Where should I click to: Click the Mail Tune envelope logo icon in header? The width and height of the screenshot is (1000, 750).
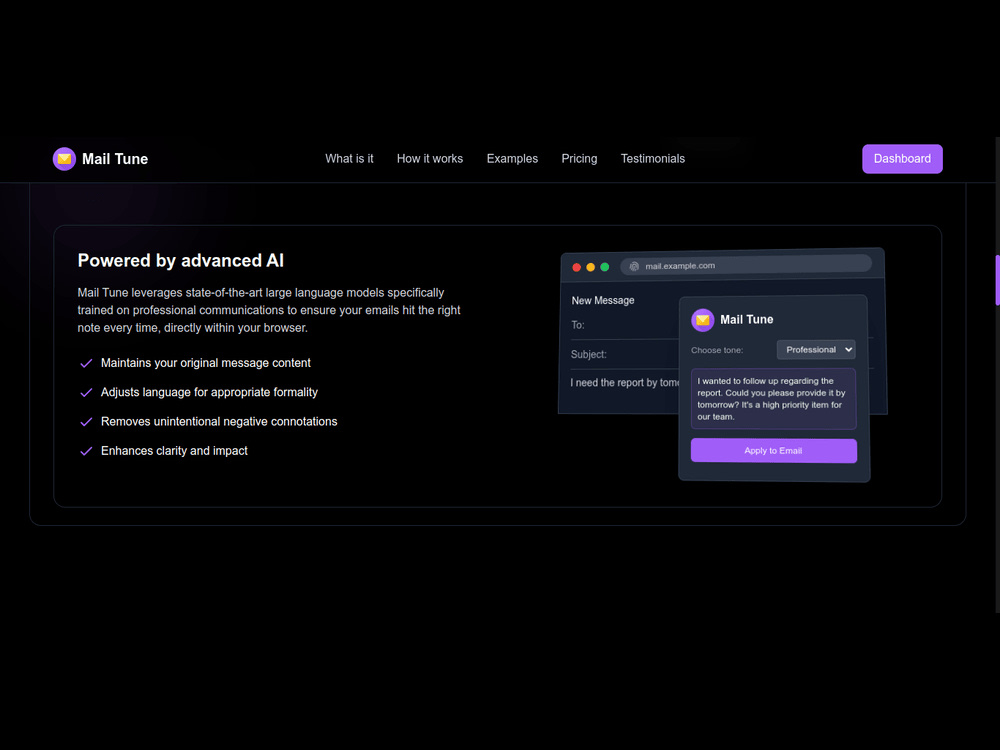coord(64,159)
